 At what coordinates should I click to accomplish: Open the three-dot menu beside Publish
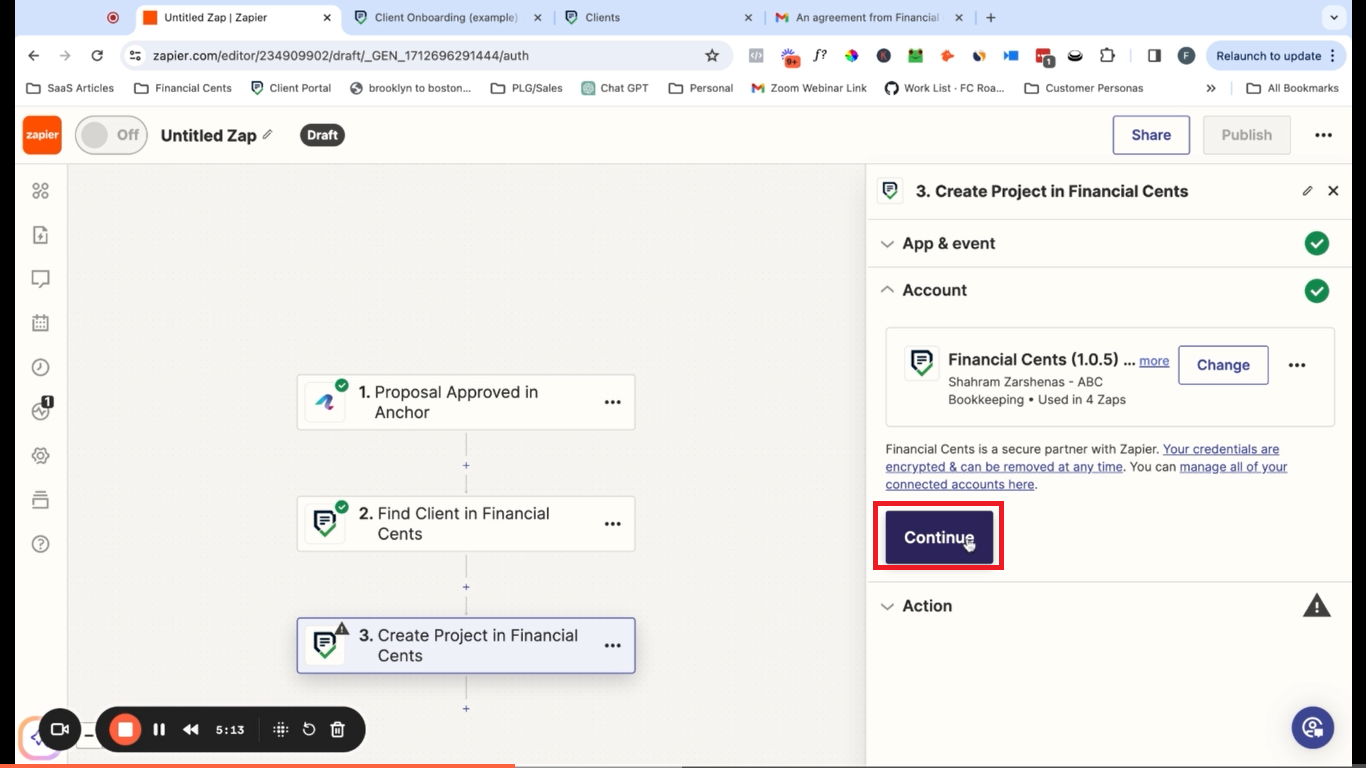(x=1323, y=135)
